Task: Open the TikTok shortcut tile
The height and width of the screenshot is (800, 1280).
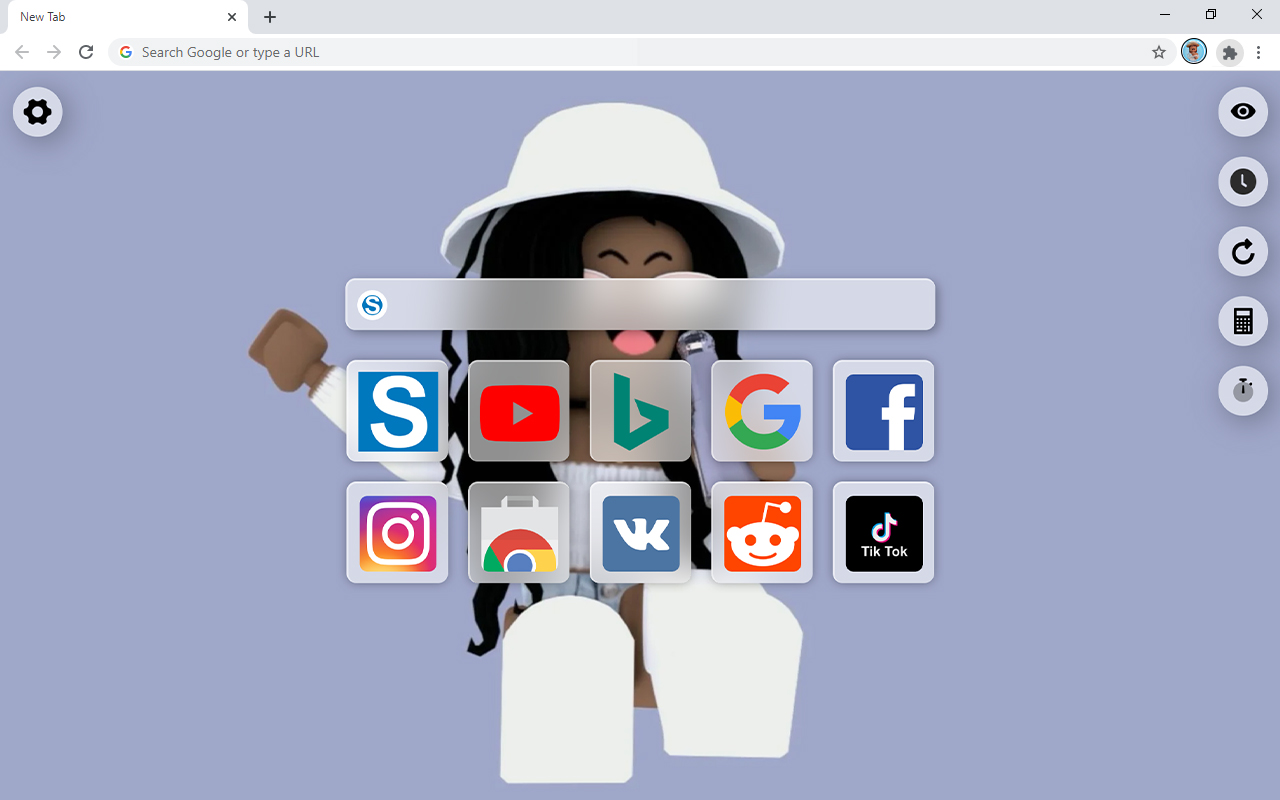Action: click(x=884, y=533)
